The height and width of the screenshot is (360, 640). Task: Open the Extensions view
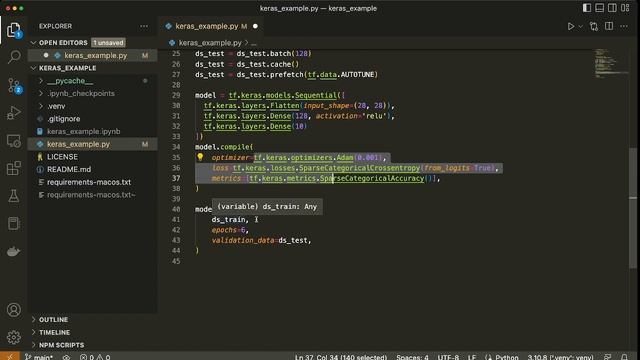click(x=13, y=168)
